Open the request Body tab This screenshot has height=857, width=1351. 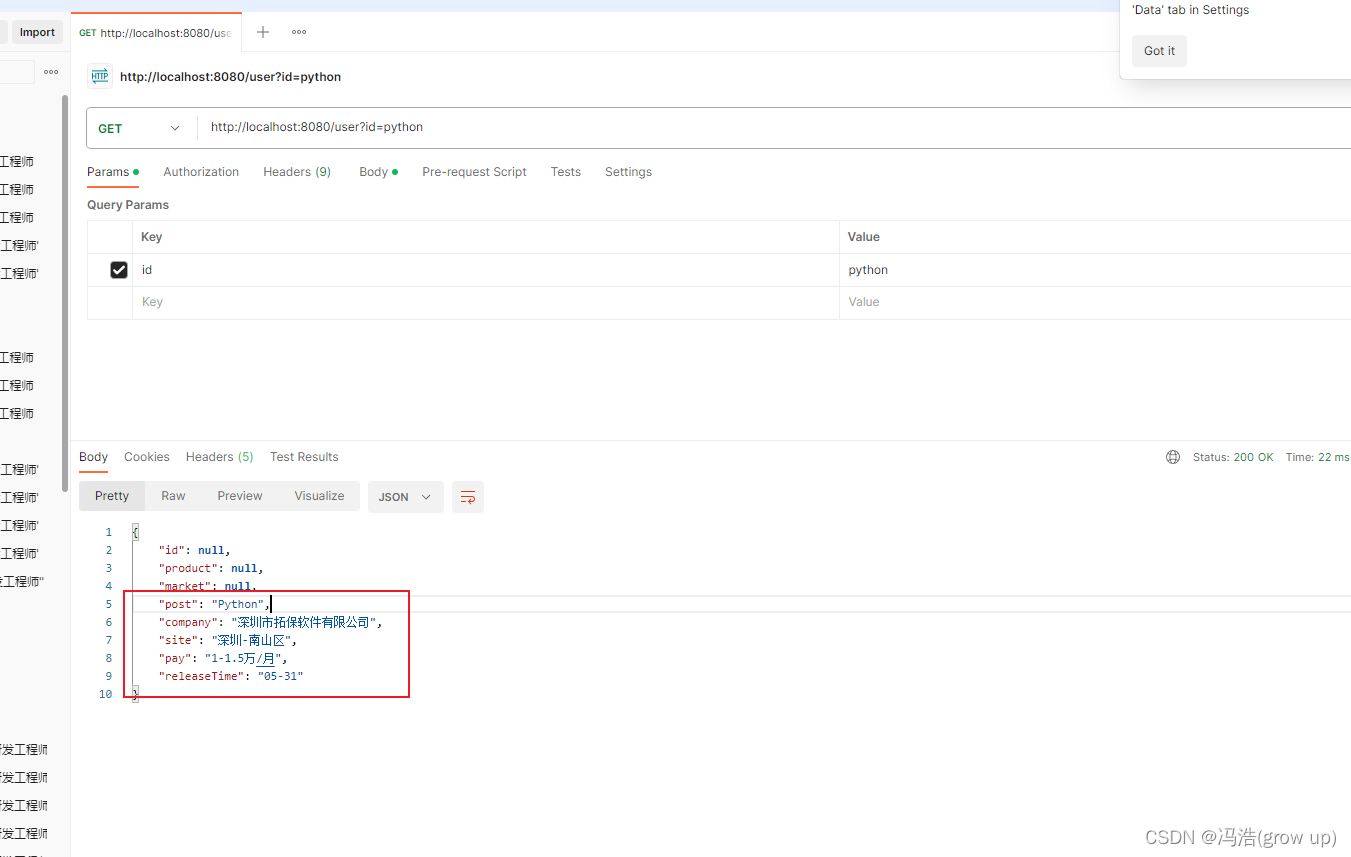pyautogui.click(x=378, y=172)
